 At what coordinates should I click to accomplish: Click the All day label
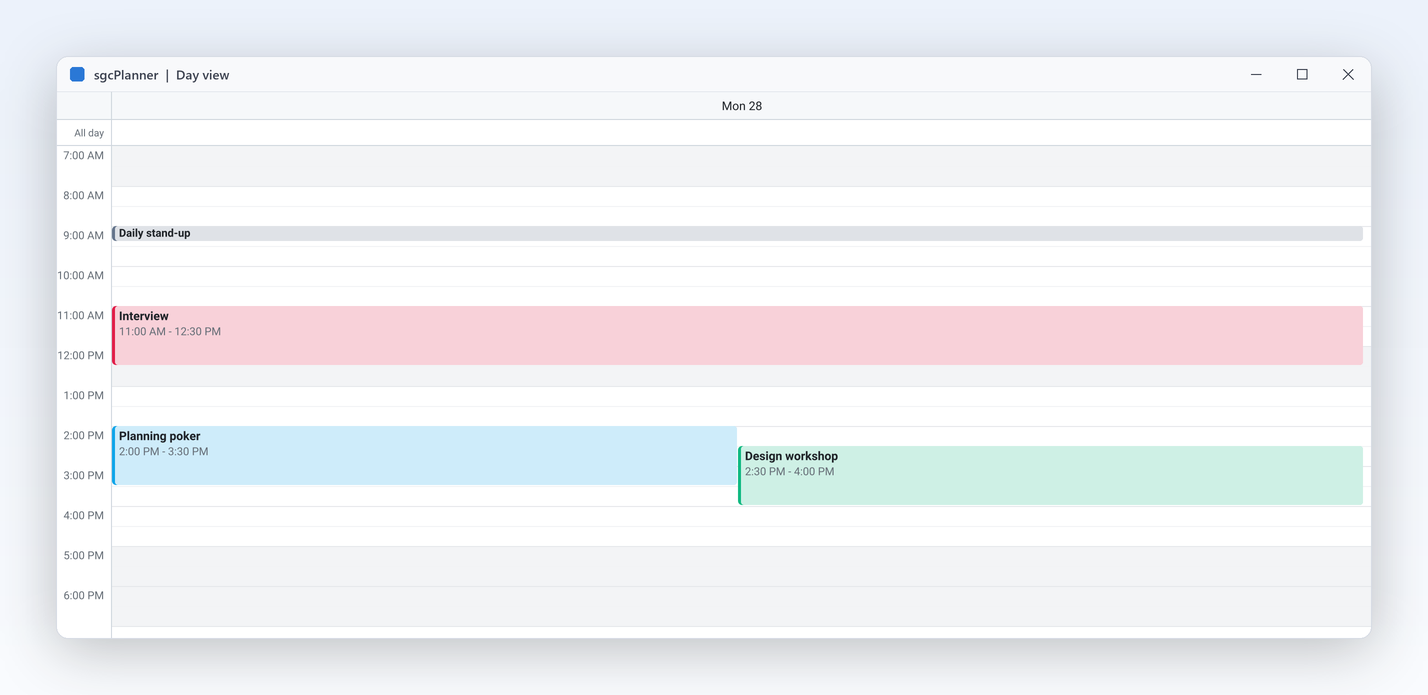[89, 133]
